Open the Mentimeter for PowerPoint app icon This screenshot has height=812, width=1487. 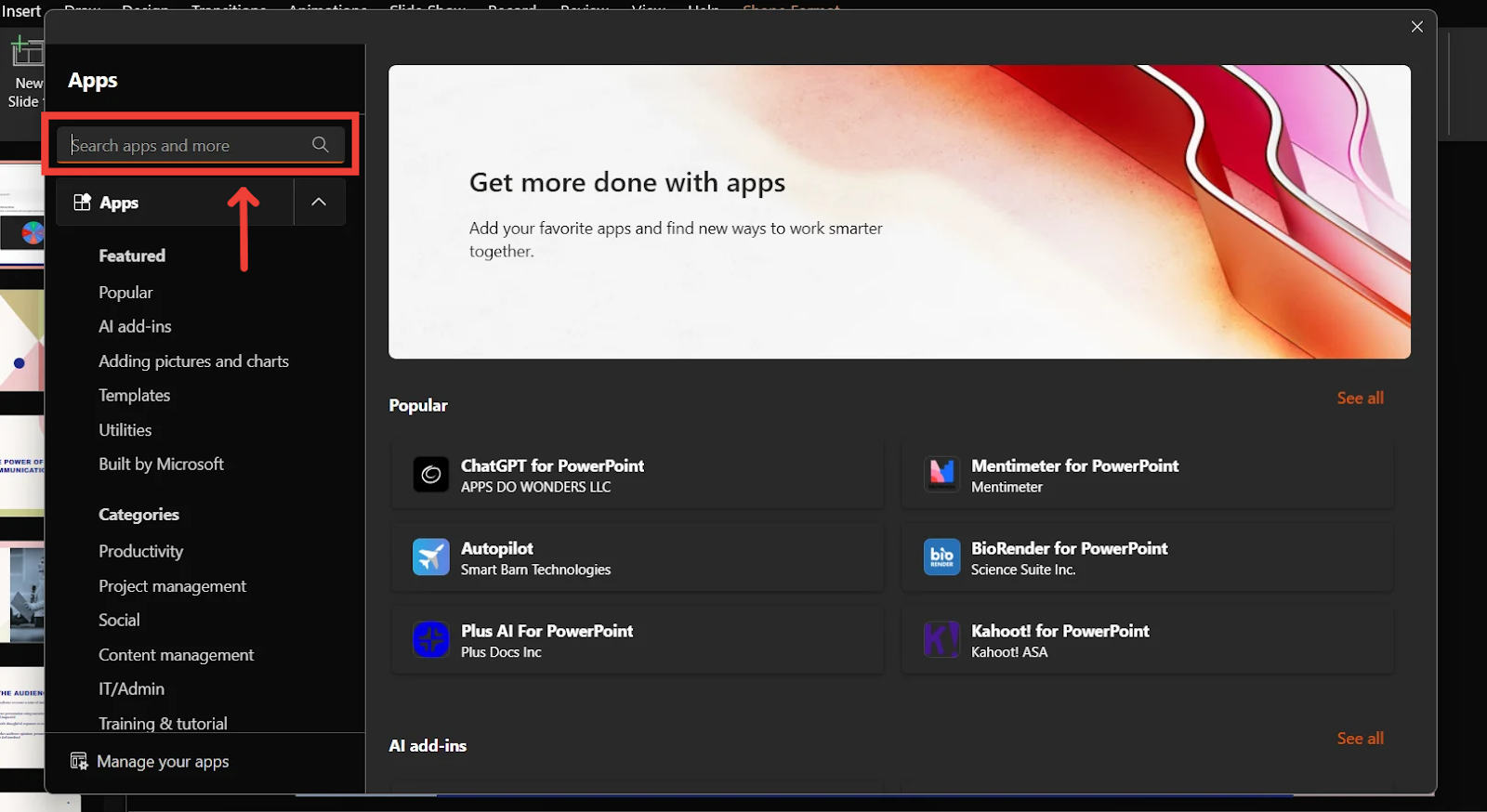click(941, 475)
